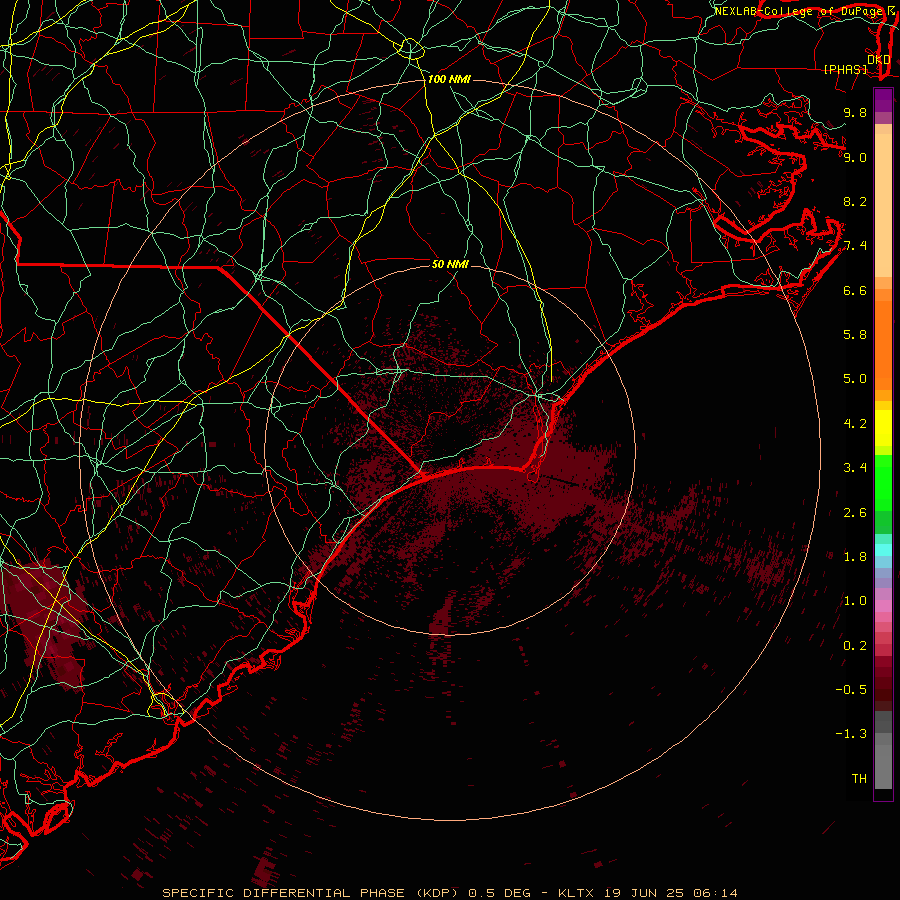
Task: Click the 5.8 scale value
Action: coord(855,335)
